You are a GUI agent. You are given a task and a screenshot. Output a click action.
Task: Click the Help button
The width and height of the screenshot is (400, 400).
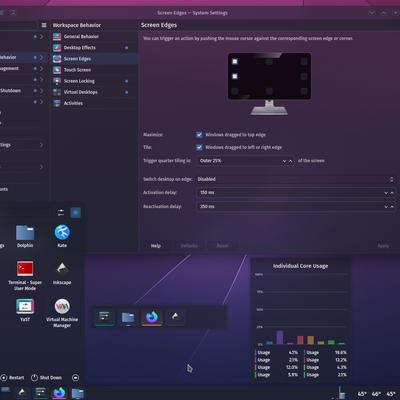pyautogui.click(x=156, y=246)
